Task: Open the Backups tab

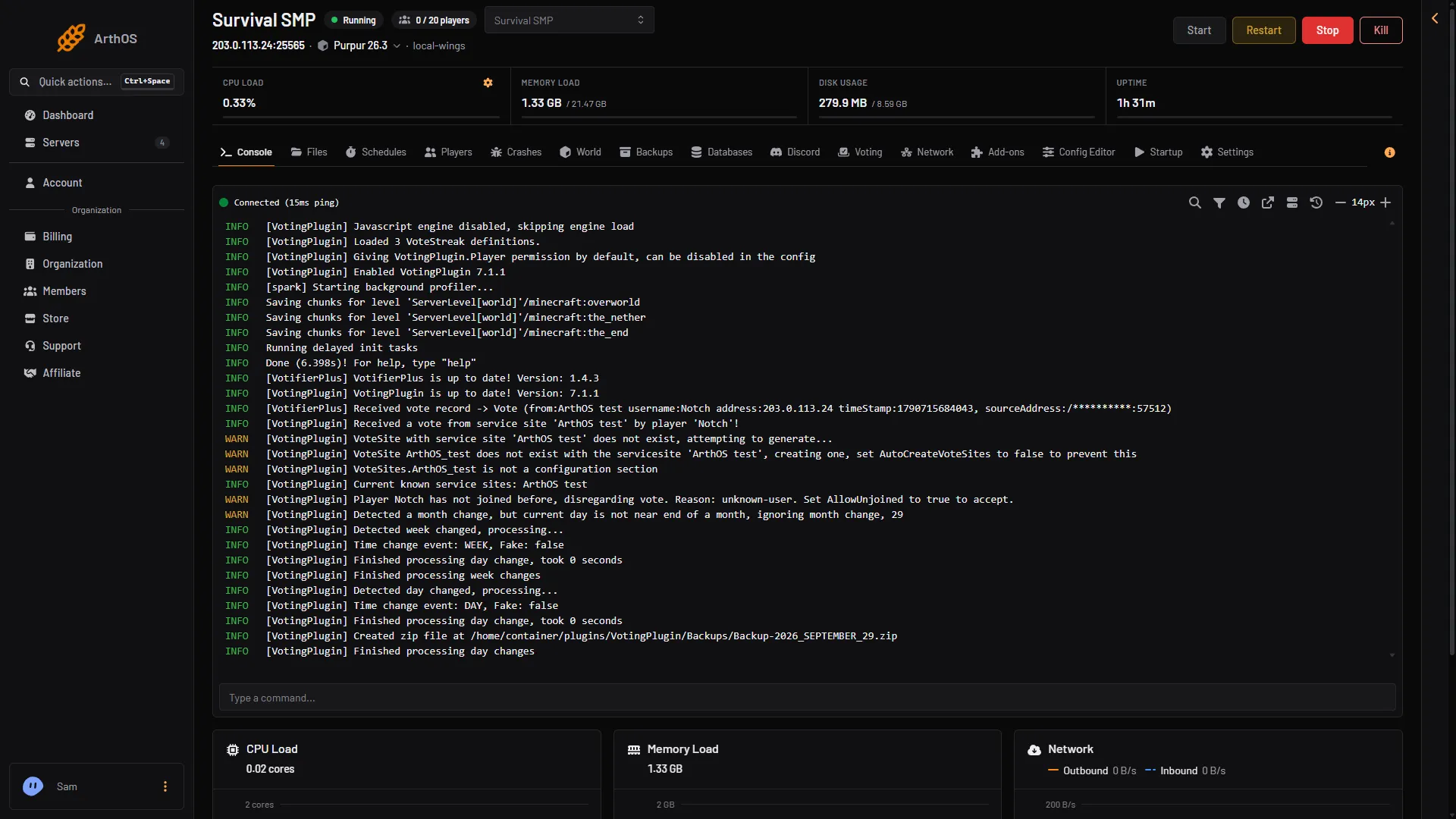Action: pos(646,152)
